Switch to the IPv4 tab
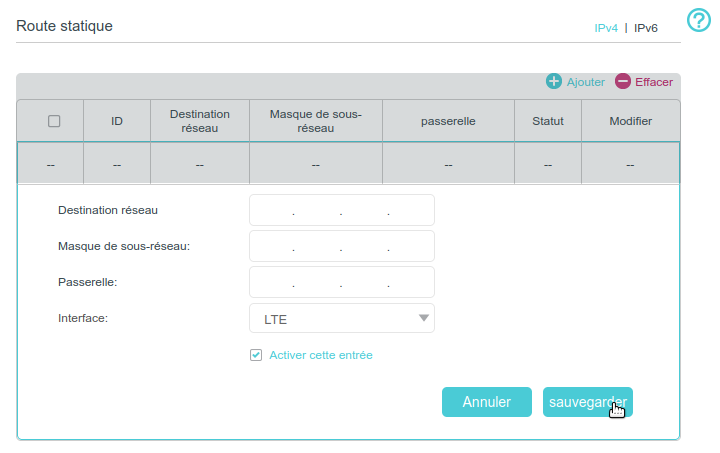720x453 pixels. point(606,28)
